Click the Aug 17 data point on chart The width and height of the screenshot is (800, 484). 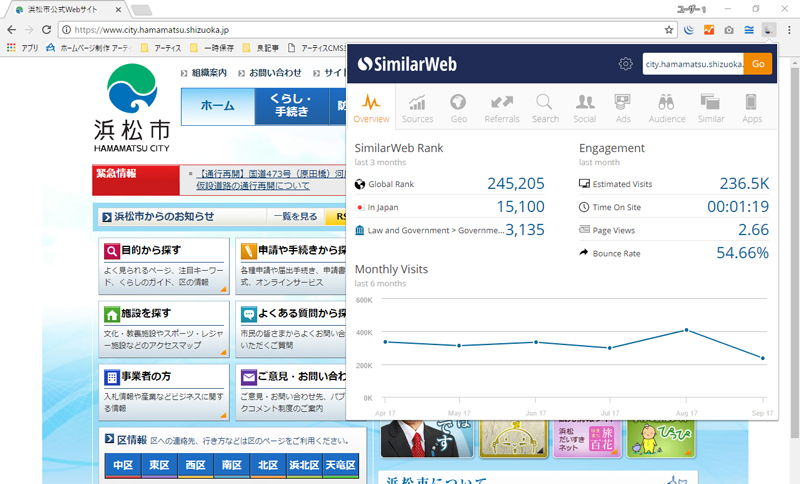click(x=686, y=330)
